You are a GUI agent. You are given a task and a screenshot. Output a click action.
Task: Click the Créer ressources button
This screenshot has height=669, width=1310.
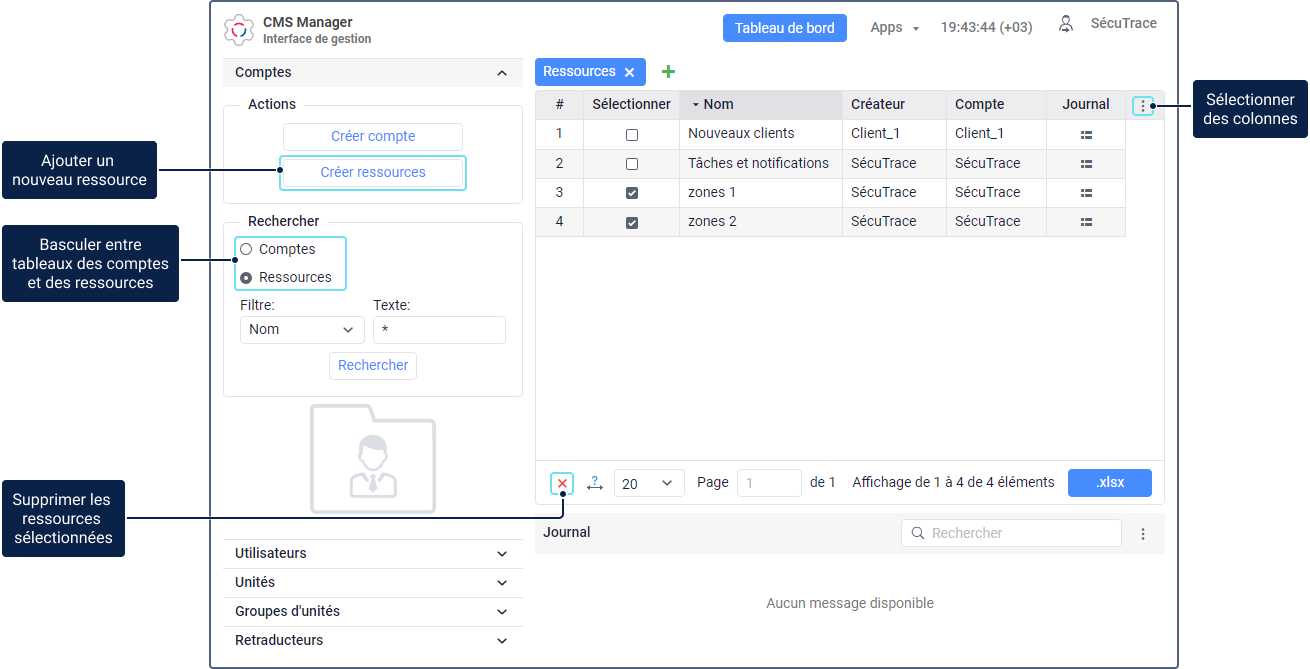(x=373, y=173)
